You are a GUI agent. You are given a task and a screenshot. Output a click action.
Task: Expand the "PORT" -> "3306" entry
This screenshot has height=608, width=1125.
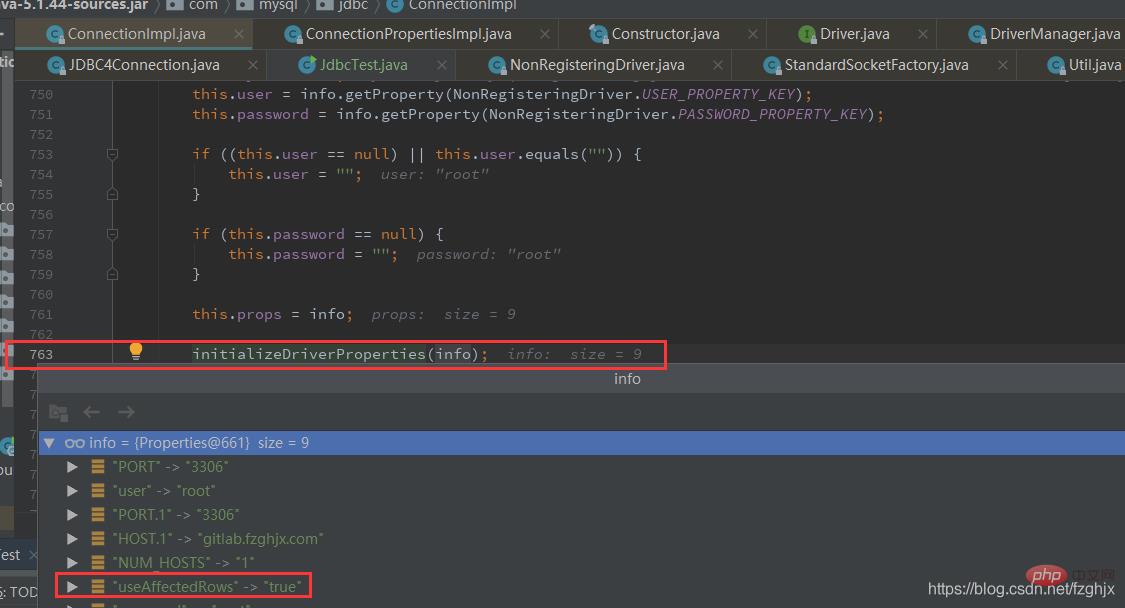pos(71,467)
